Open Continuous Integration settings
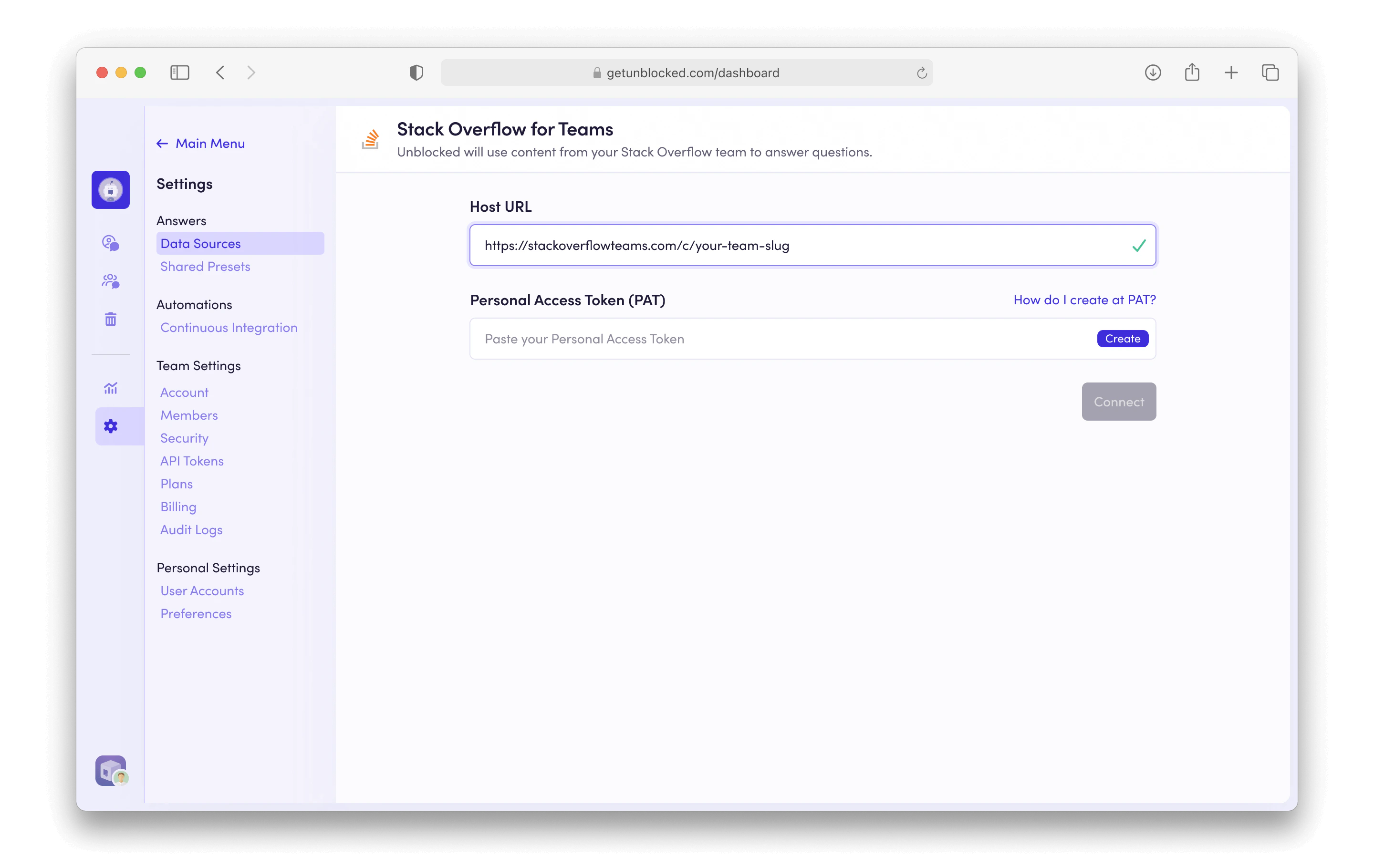Viewport: 1374px width, 868px height. [x=229, y=327]
